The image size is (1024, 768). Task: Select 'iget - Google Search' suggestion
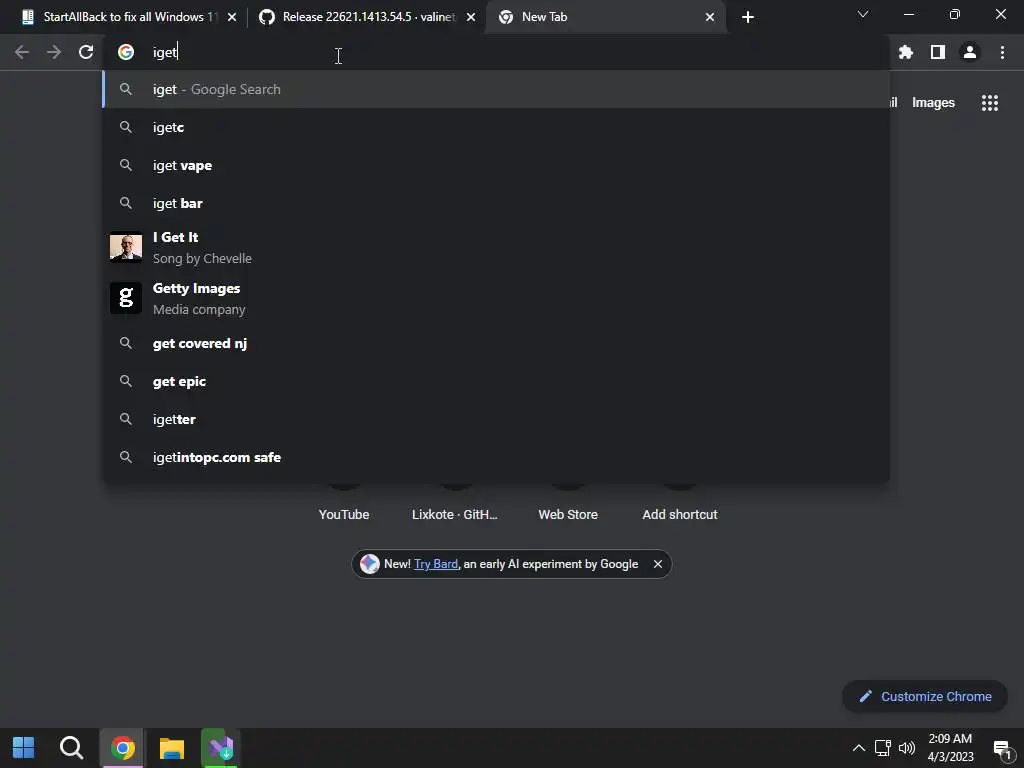[x=496, y=89]
